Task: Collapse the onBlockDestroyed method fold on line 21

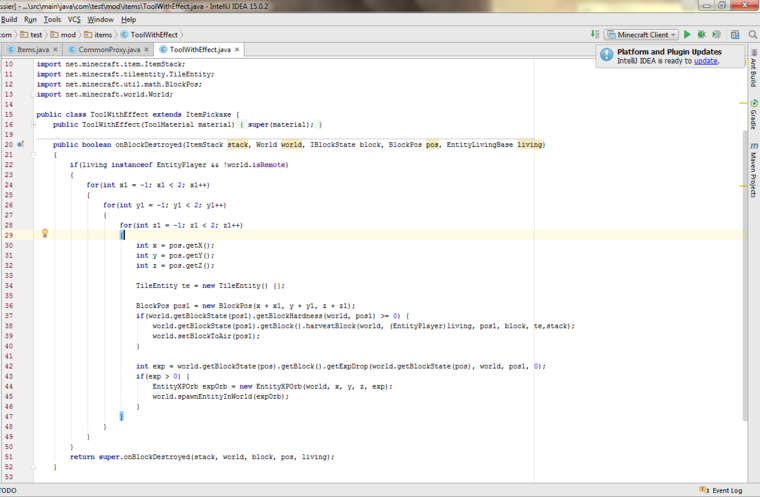Action: [x=33, y=154]
